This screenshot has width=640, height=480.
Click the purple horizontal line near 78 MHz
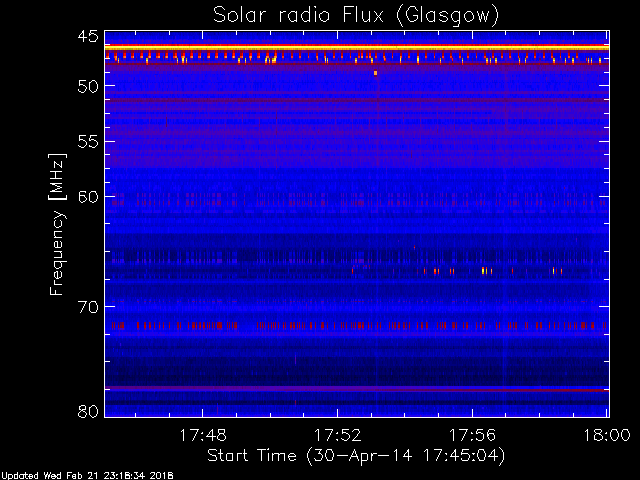(x=357, y=389)
